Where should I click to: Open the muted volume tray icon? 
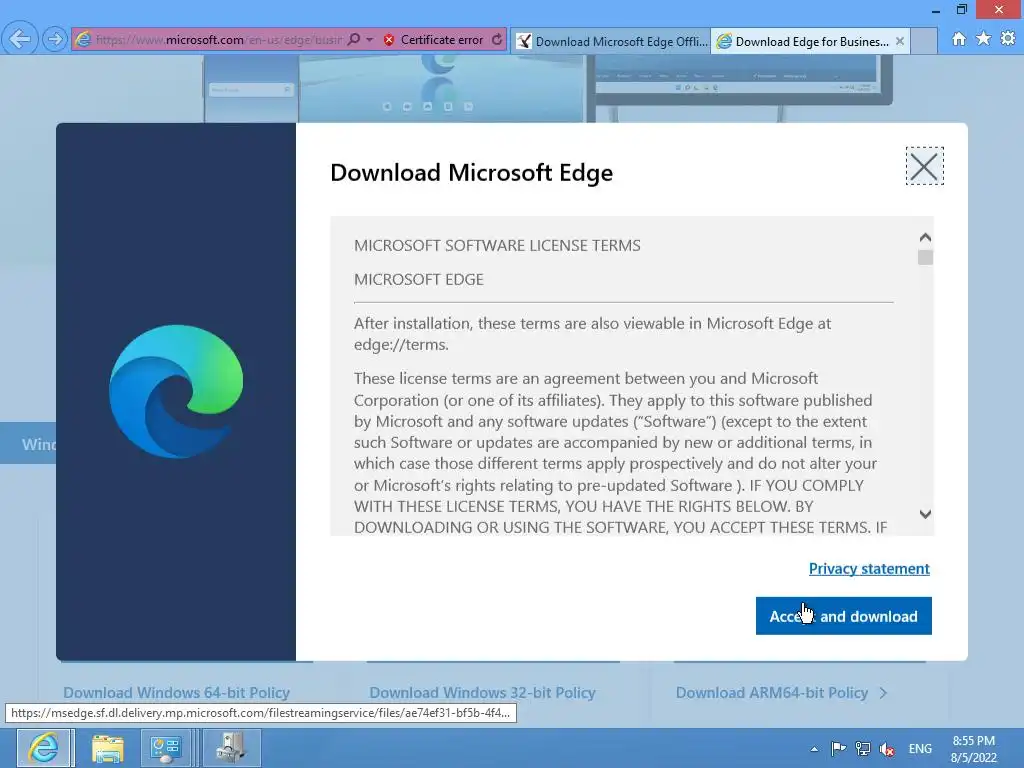(x=887, y=749)
